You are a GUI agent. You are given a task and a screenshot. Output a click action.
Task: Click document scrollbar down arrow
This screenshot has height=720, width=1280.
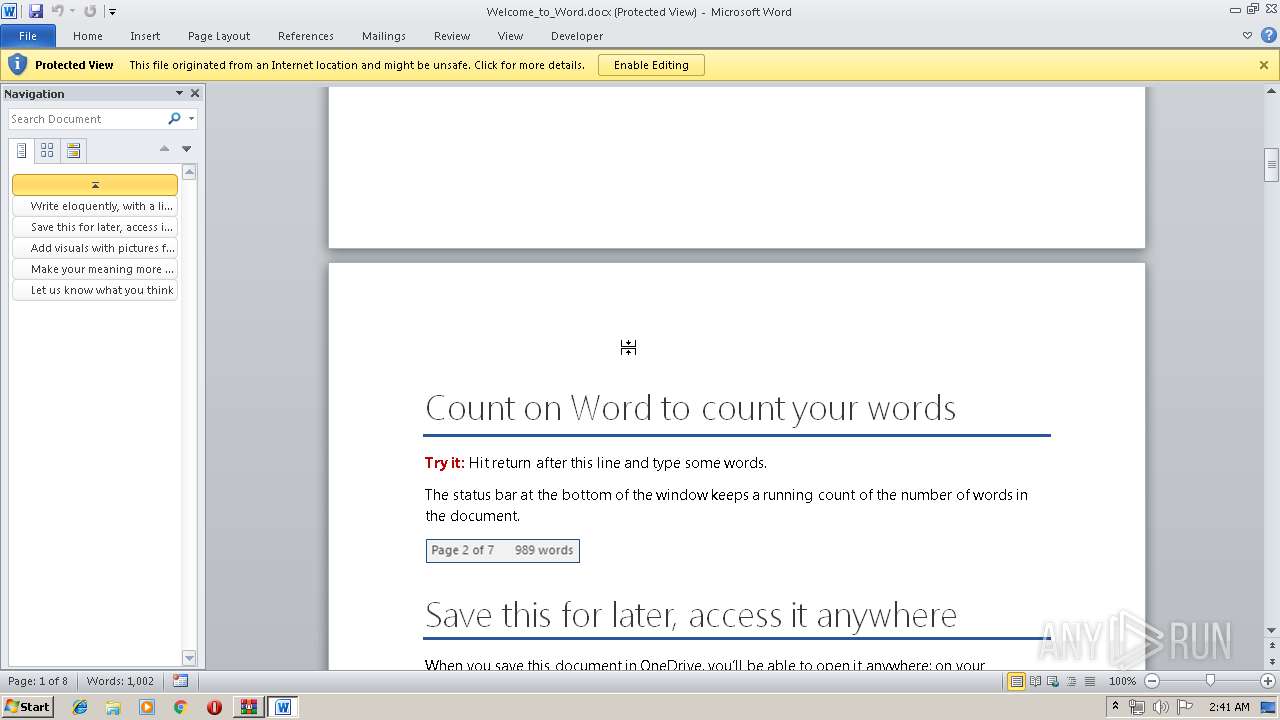pos(1271,630)
